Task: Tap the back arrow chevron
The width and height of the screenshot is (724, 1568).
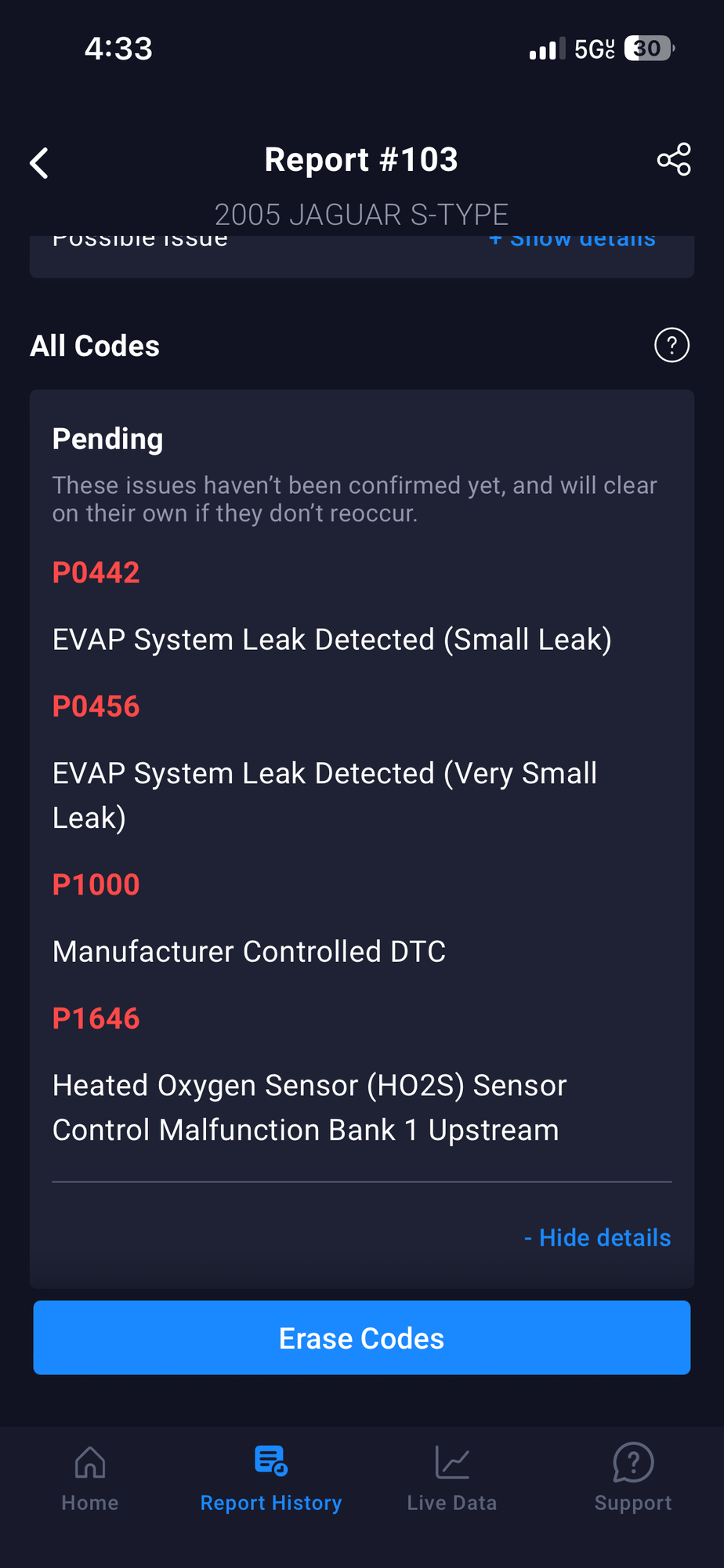Action: pos(39,163)
